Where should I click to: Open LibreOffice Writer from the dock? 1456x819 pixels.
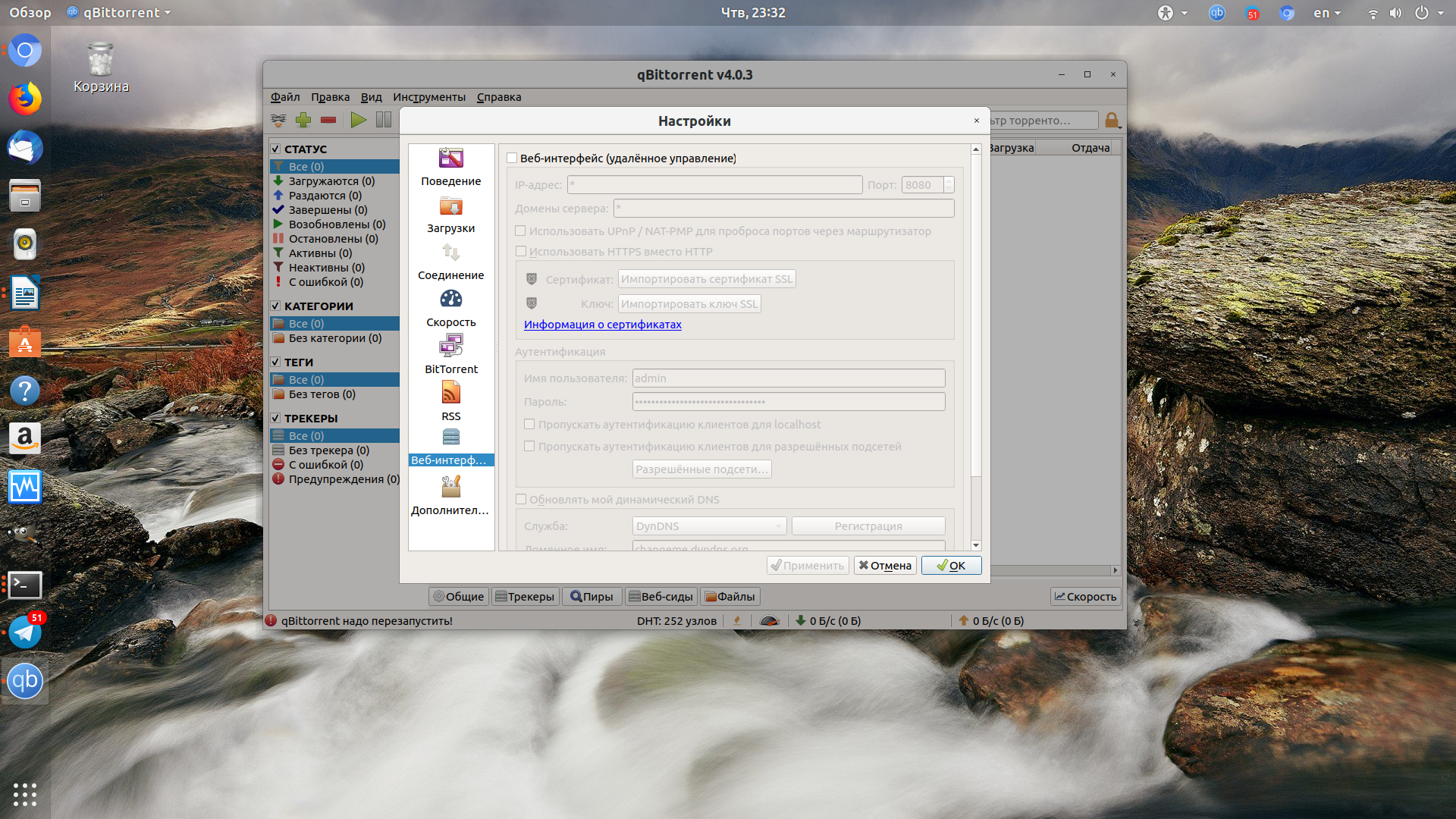pyautogui.click(x=25, y=293)
